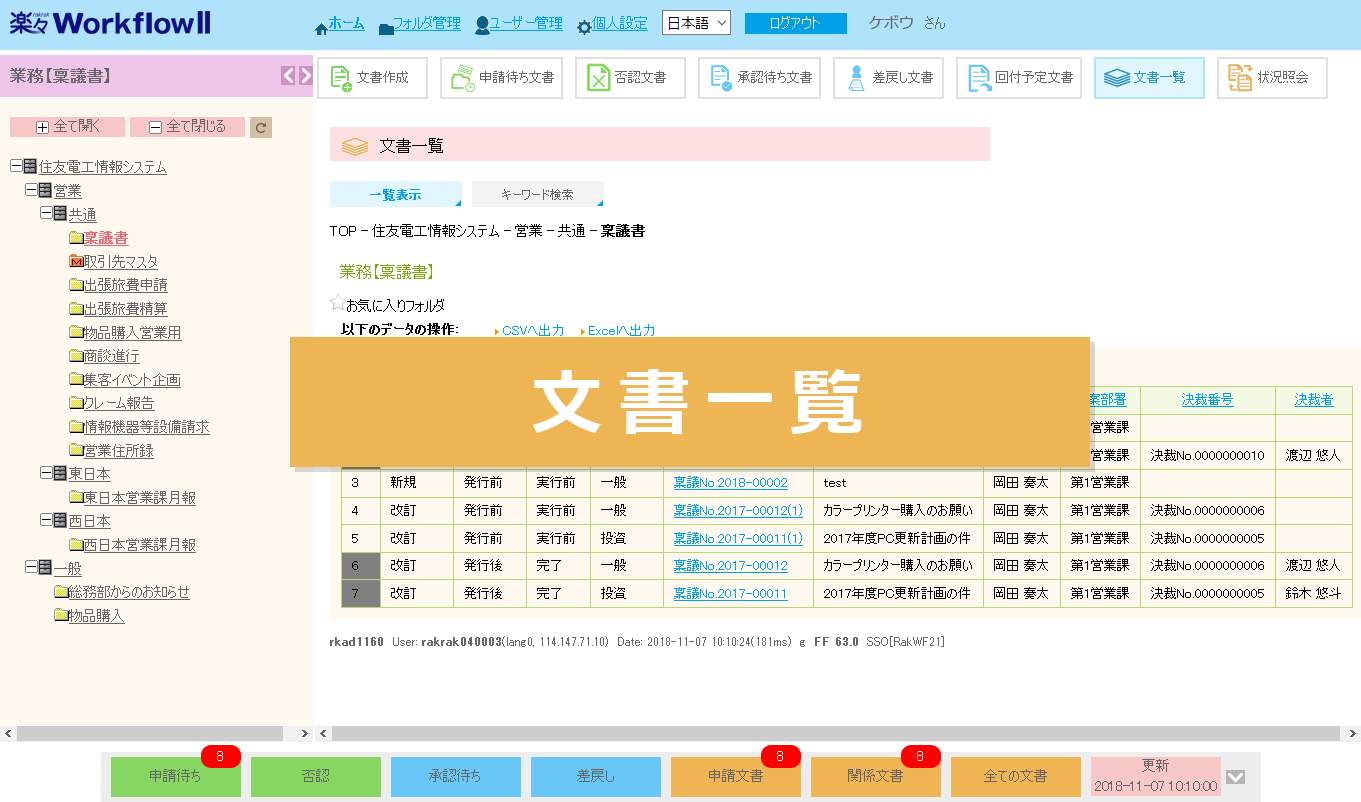1361x802 pixels.
Task: Click the bottom 関係文書 button
Action: (x=876, y=777)
